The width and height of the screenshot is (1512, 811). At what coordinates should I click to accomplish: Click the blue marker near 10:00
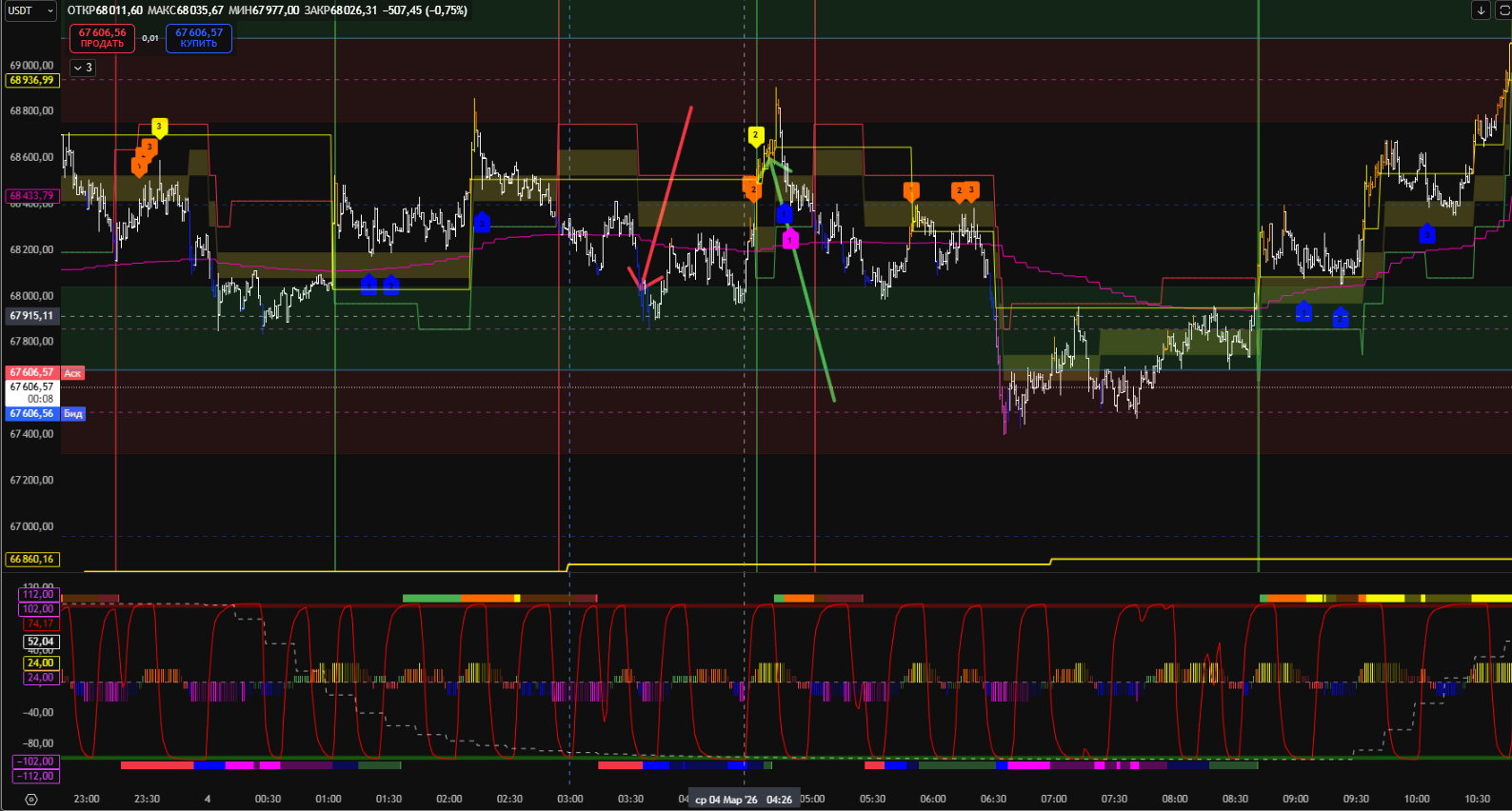click(1426, 234)
